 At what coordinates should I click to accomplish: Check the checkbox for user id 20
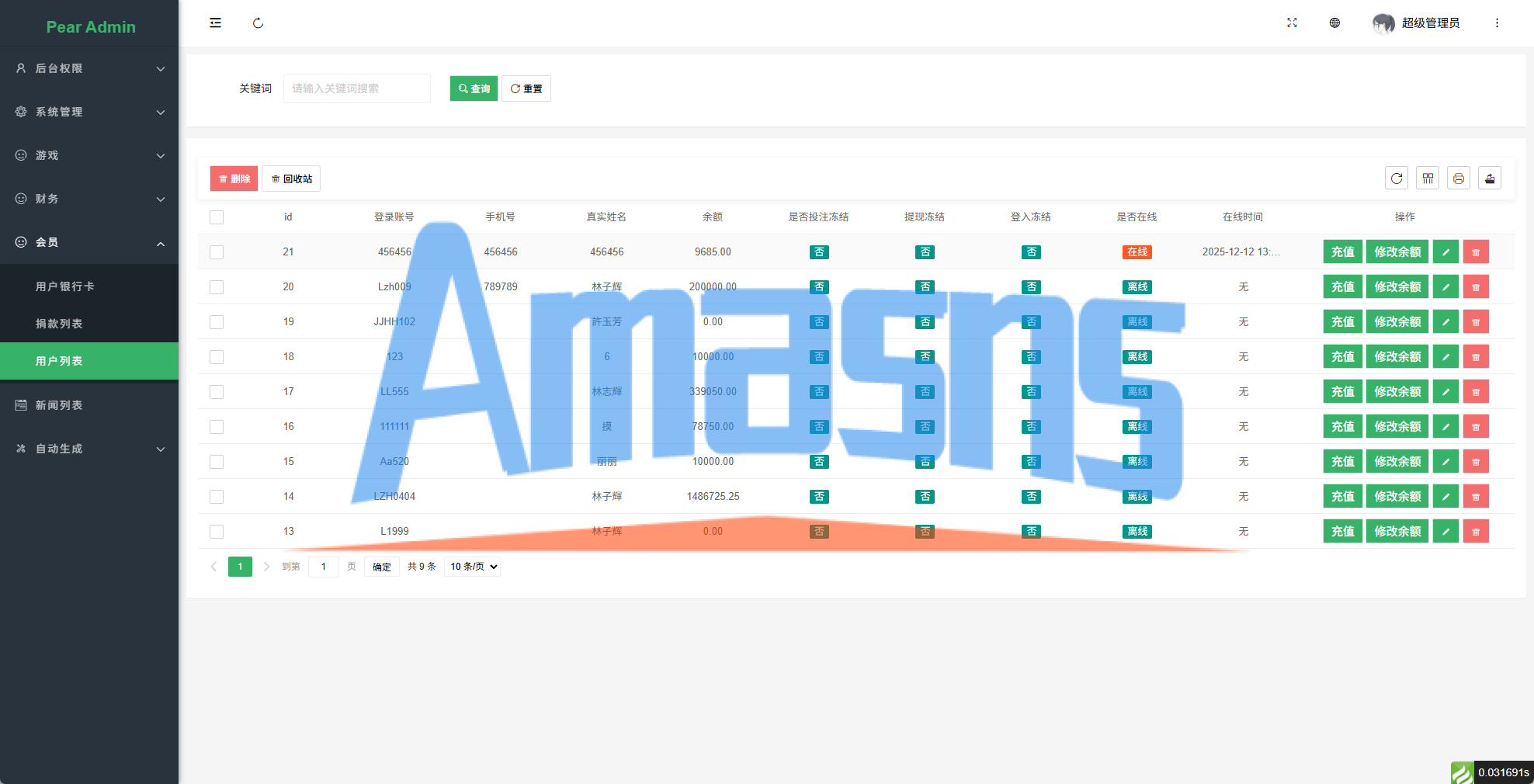click(217, 287)
